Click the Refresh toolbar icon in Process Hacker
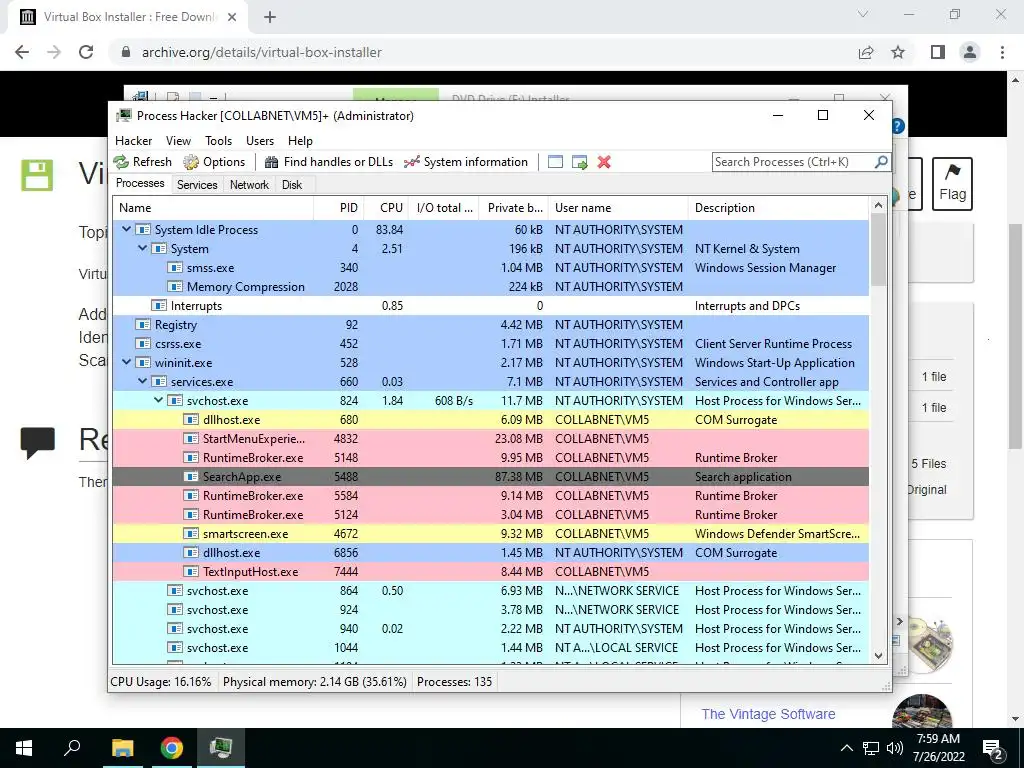This screenshot has width=1024, height=768. 121,162
